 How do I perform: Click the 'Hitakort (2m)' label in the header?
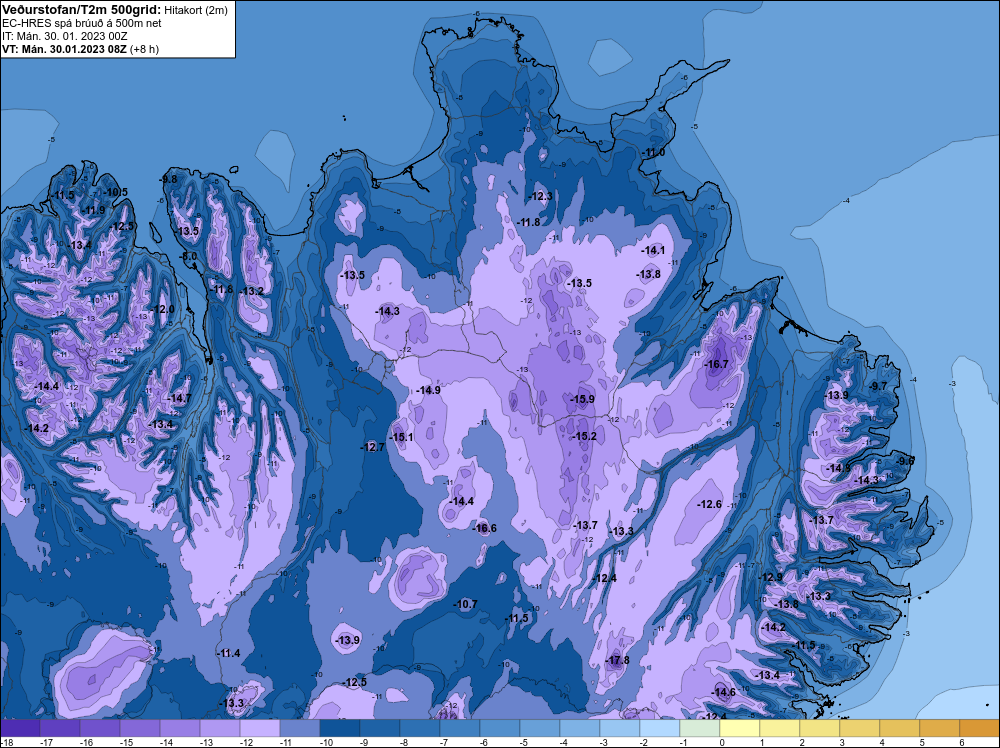tap(196, 10)
